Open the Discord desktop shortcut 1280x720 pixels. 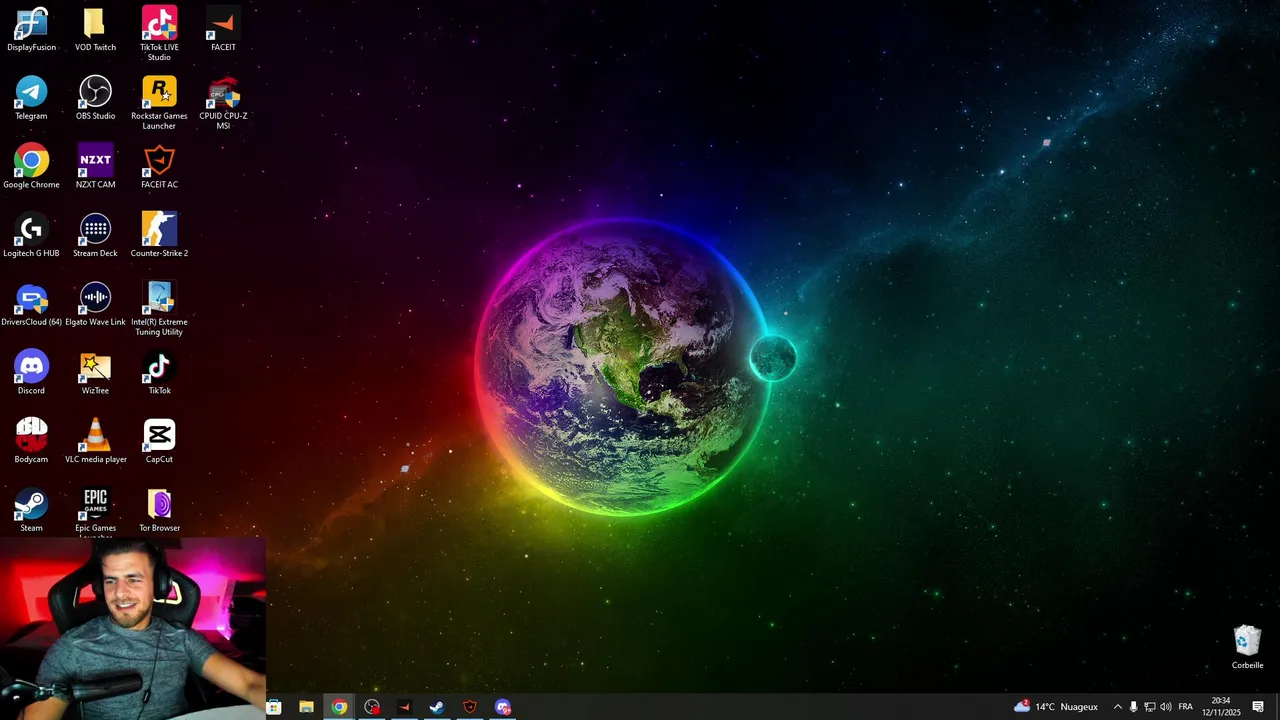(x=31, y=373)
